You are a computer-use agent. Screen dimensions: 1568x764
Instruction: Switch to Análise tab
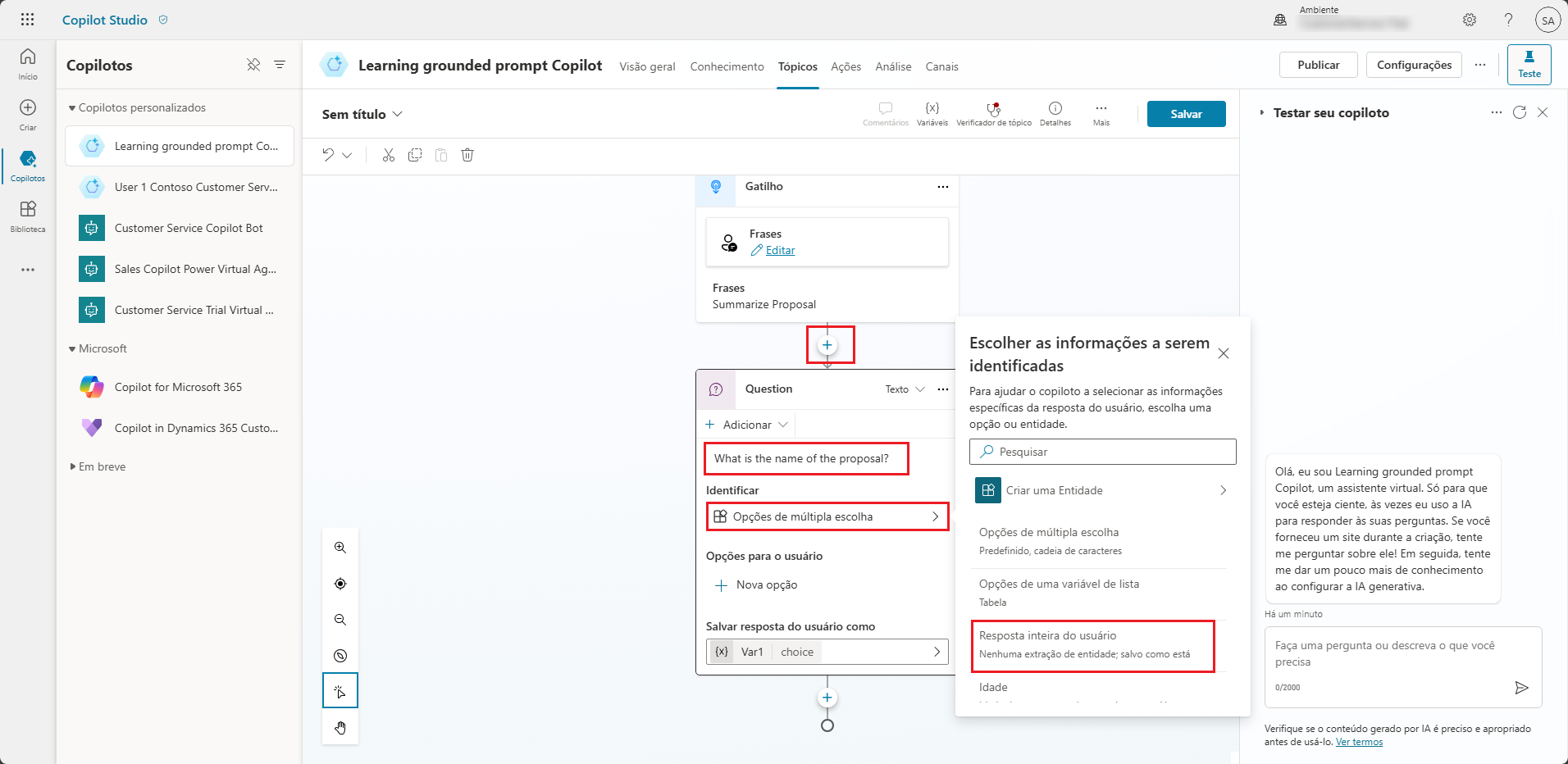[x=893, y=66]
